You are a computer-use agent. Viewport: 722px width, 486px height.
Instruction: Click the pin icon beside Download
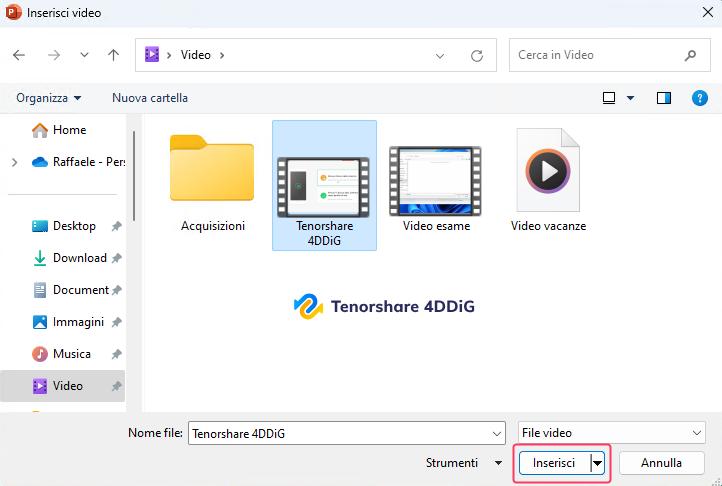coord(116,258)
